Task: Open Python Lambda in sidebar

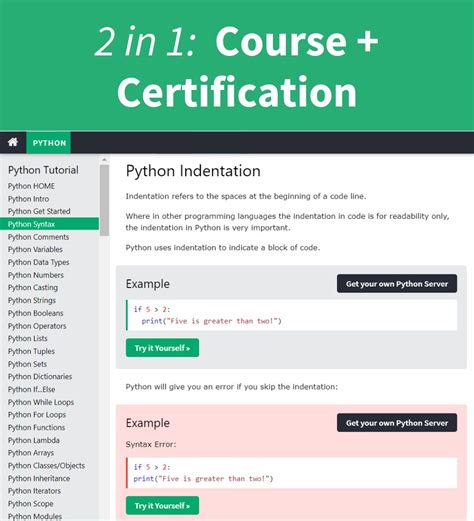Action: (34, 440)
